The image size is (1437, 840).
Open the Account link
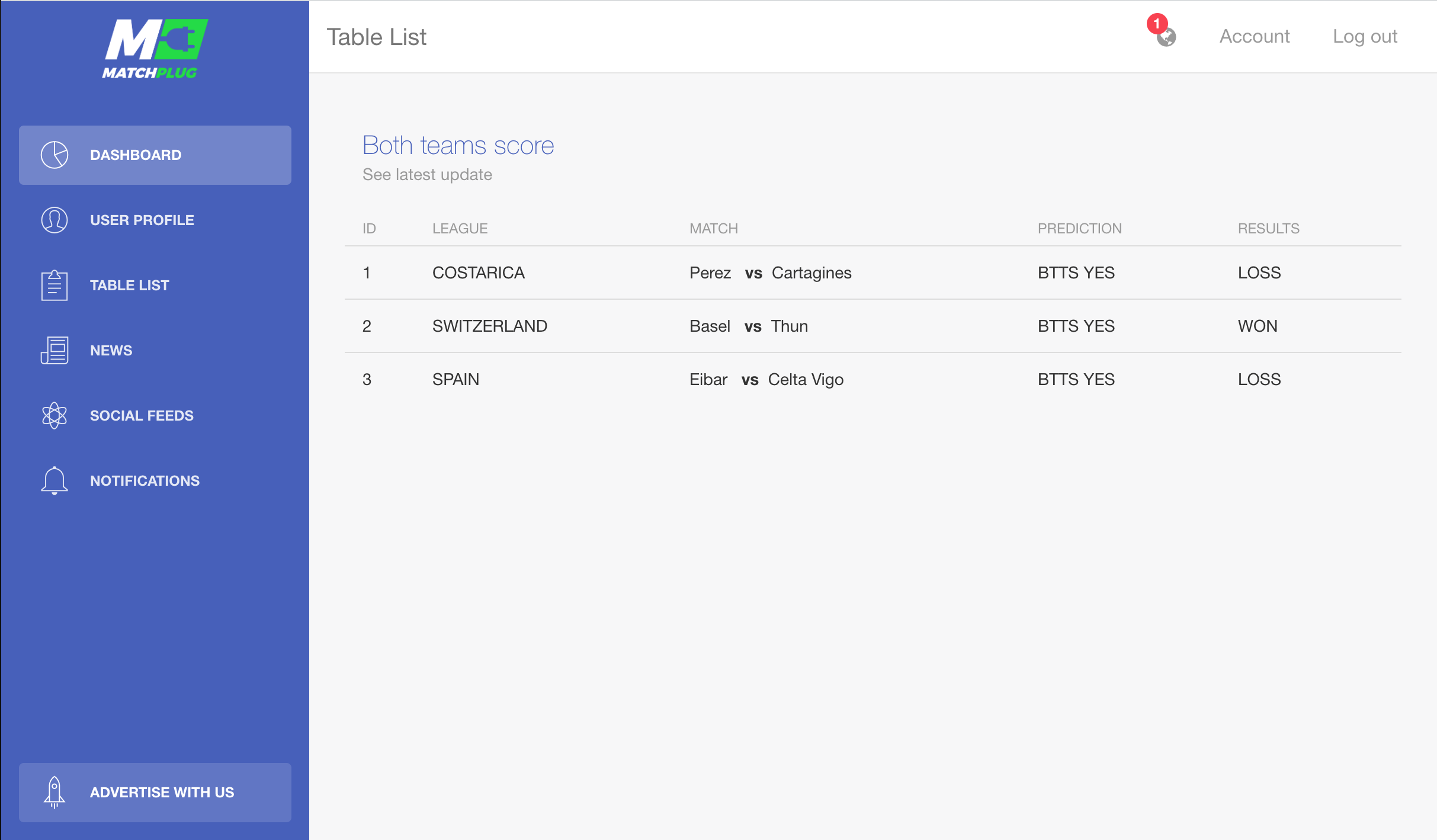pos(1255,36)
